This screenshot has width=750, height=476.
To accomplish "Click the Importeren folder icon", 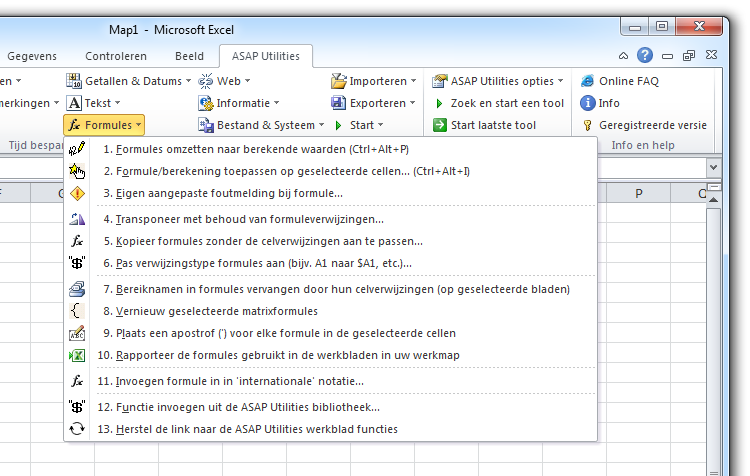I will click(339, 81).
